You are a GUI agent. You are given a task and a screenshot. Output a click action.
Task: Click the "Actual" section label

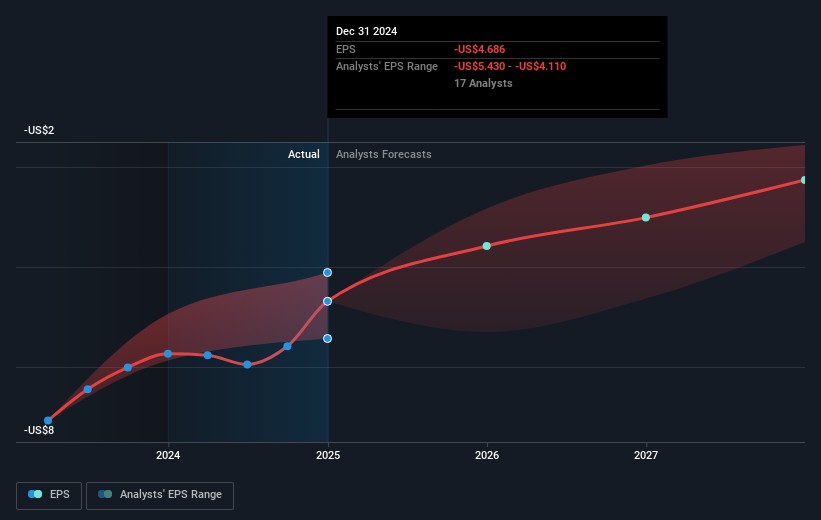[x=303, y=154]
